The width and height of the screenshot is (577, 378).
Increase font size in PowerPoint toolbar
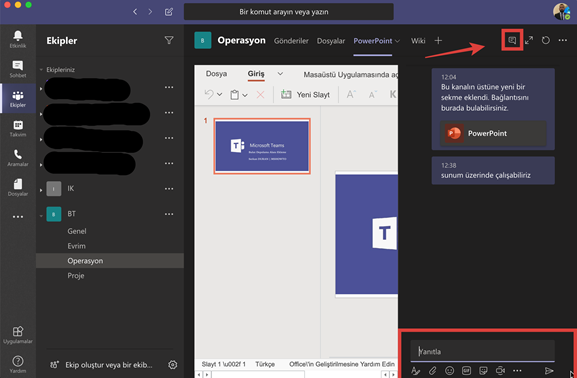351,95
